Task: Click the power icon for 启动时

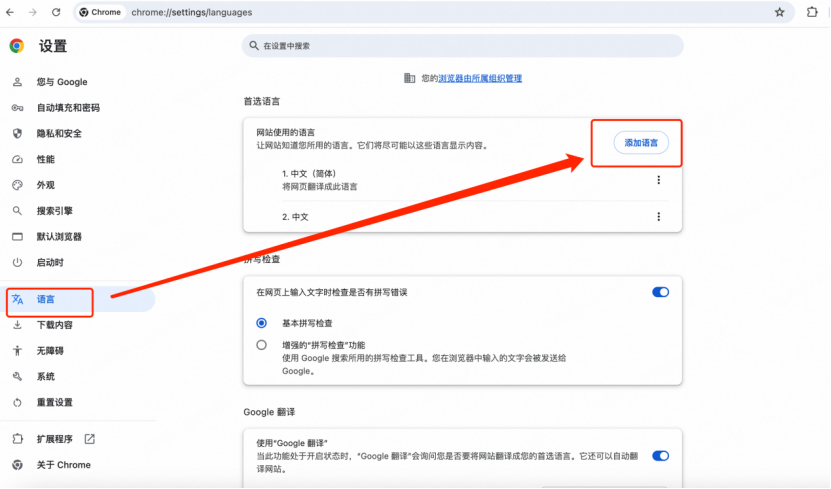Action: [17, 262]
